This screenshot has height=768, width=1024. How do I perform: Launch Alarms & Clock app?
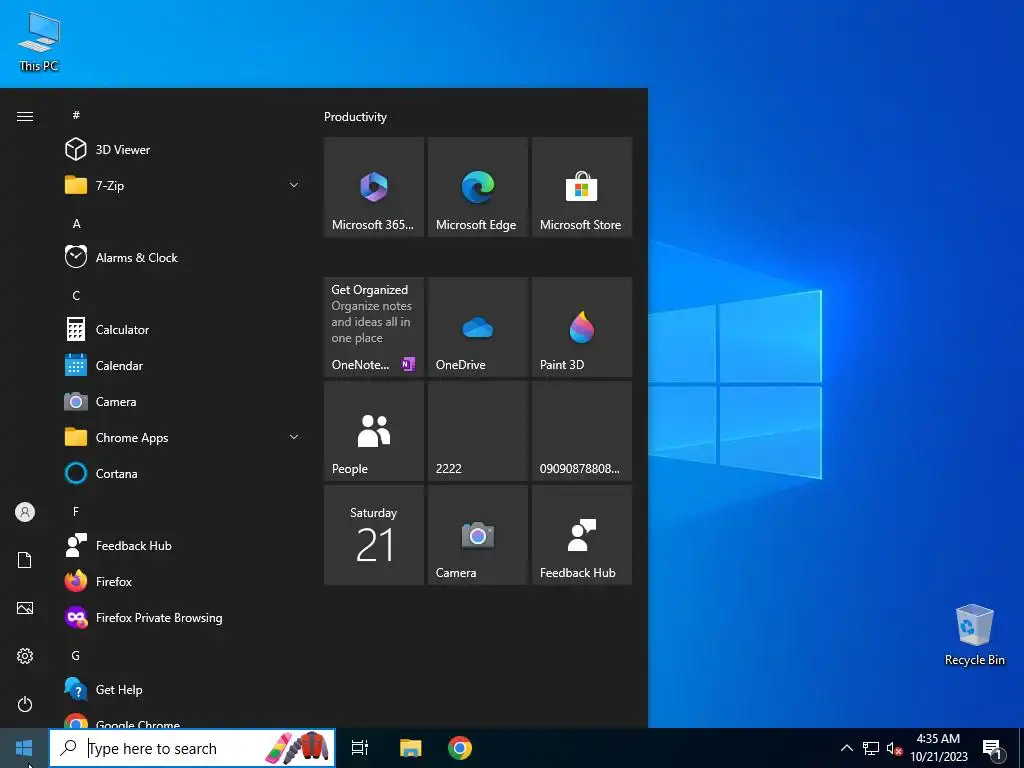click(183, 257)
